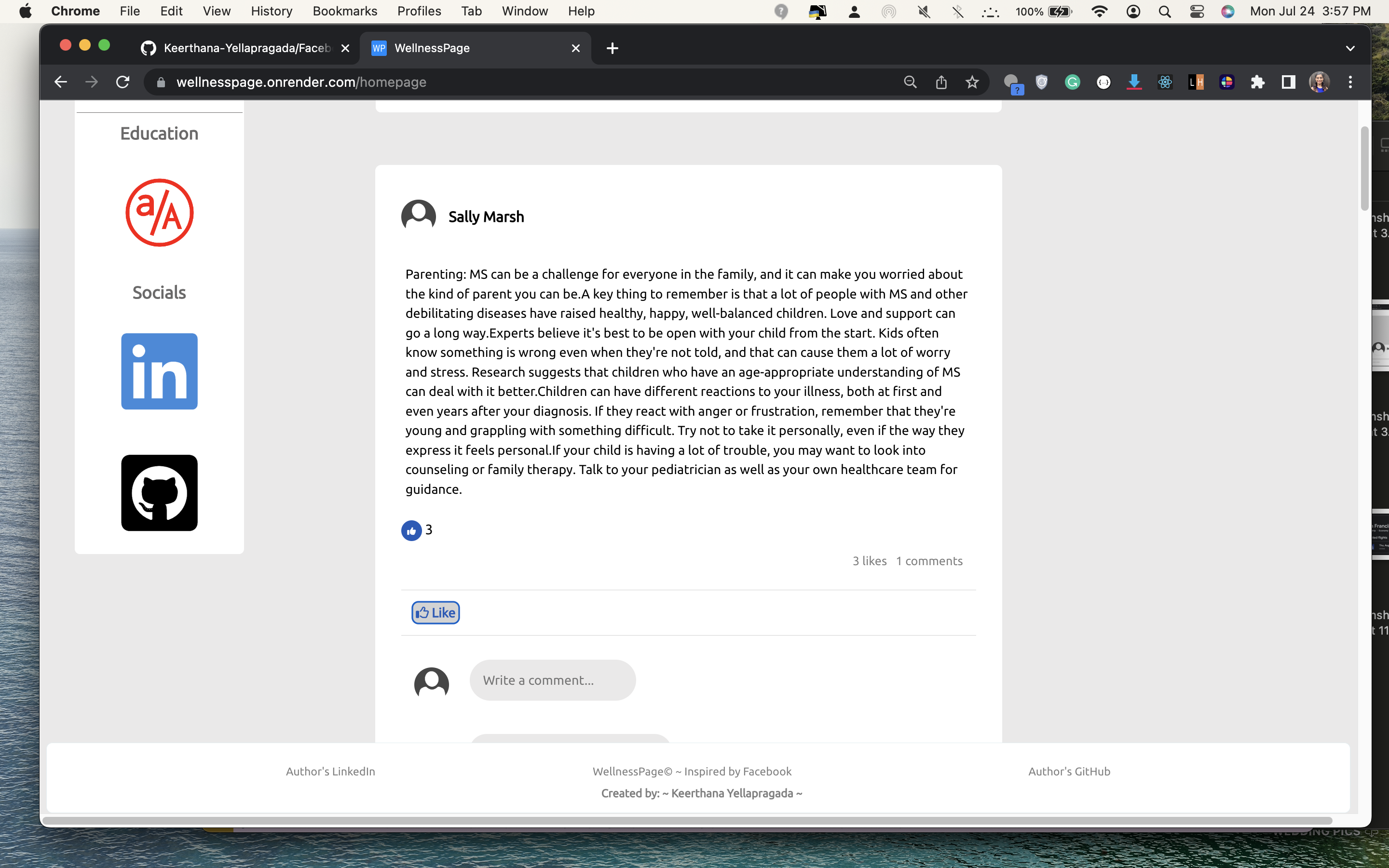Open the Author's GitHub footer link
Viewport: 1389px width, 868px height.
coord(1068,771)
